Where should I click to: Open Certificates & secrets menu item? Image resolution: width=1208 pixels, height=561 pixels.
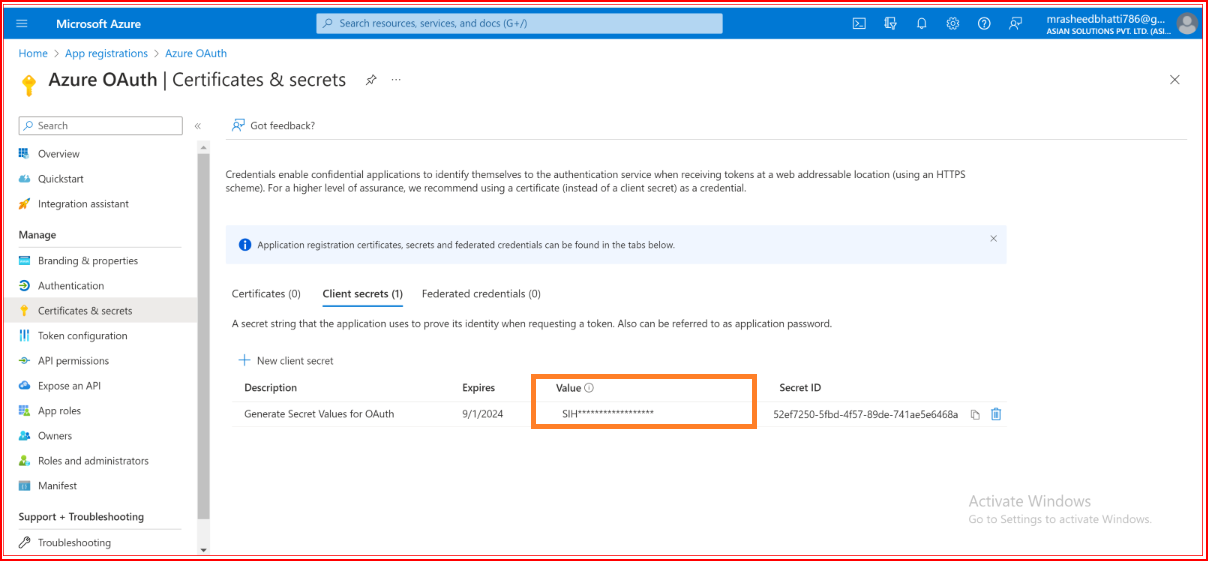coord(100,311)
